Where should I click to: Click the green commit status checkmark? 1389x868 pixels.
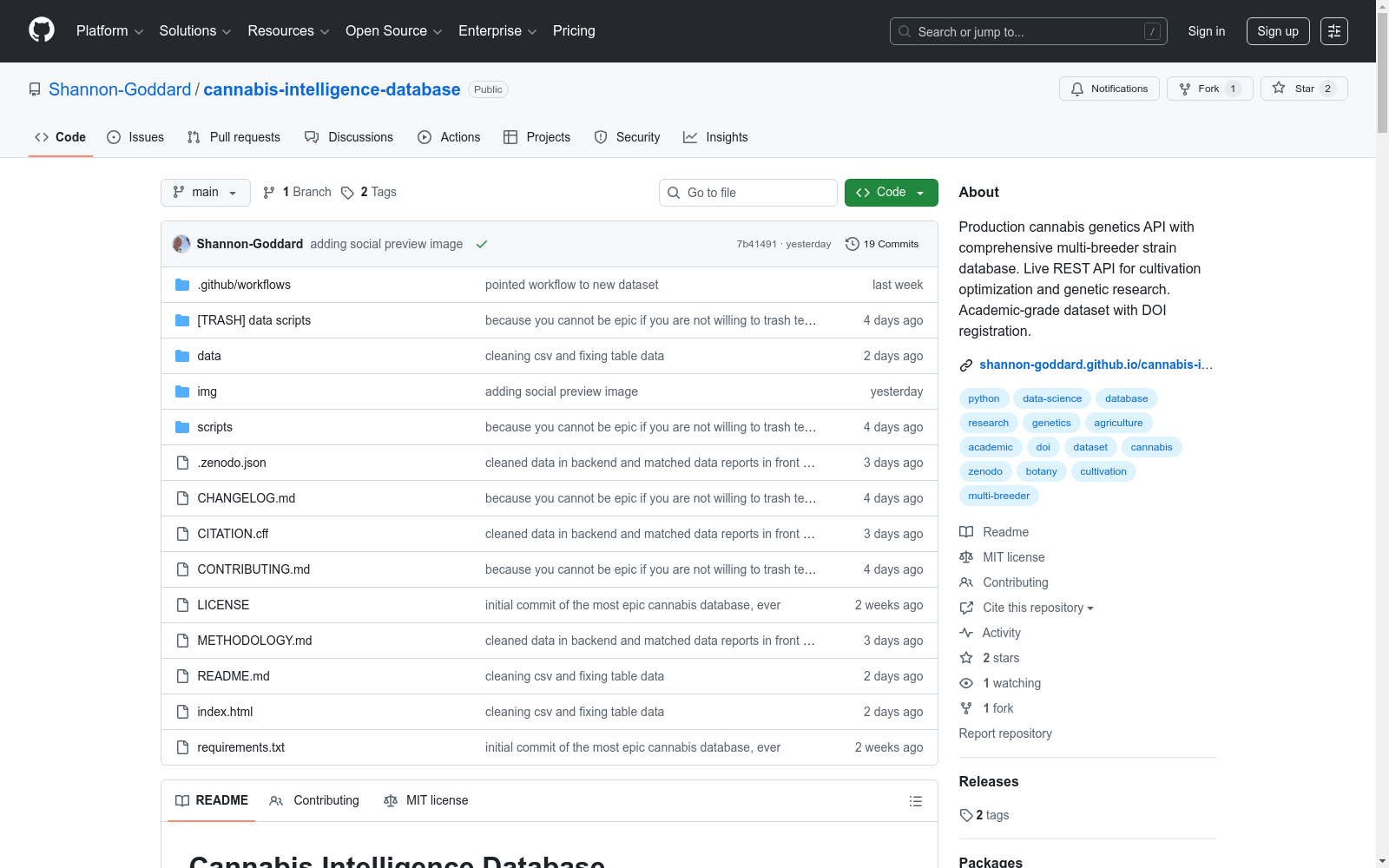point(482,244)
